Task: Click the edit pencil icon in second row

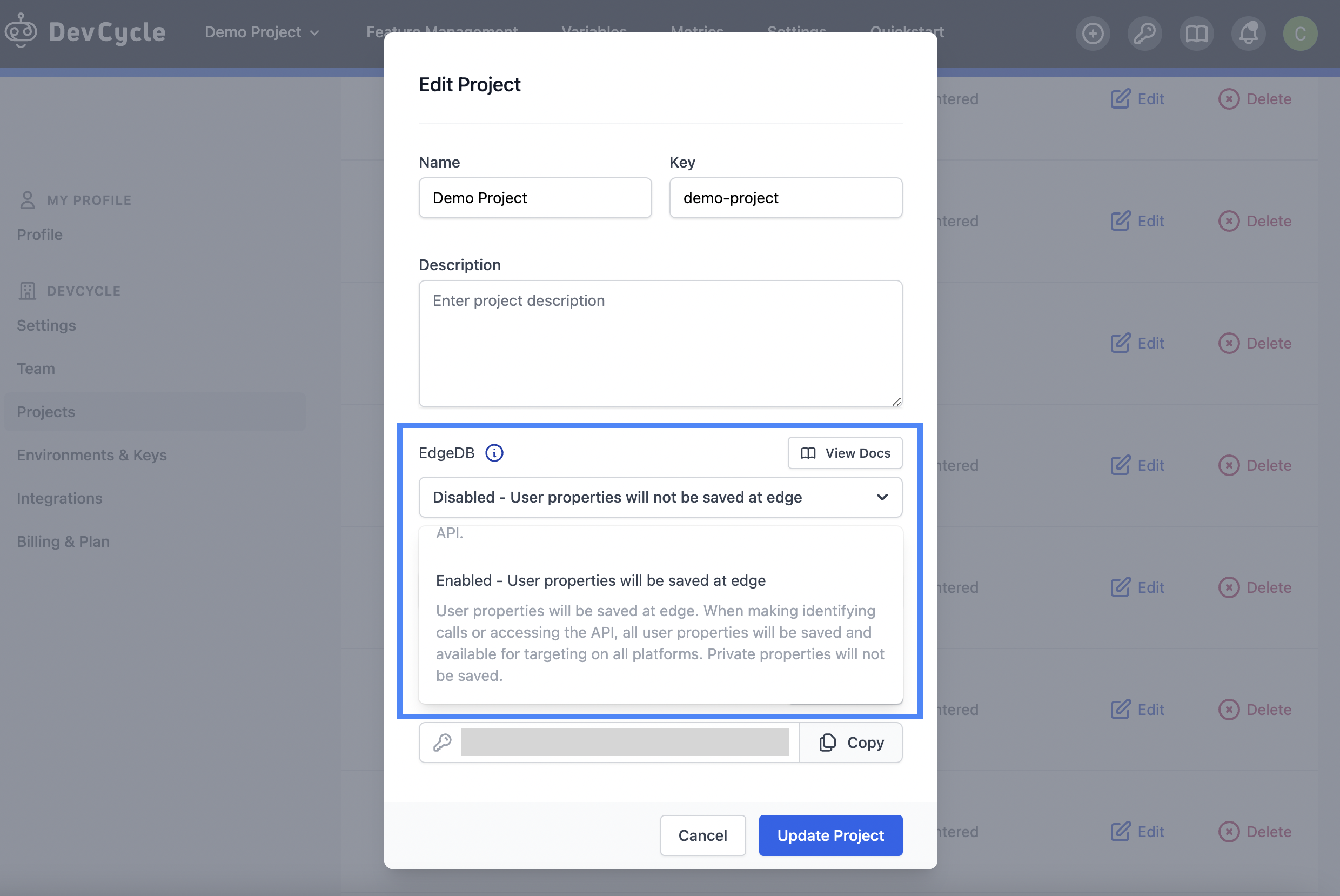Action: click(1120, 221)
